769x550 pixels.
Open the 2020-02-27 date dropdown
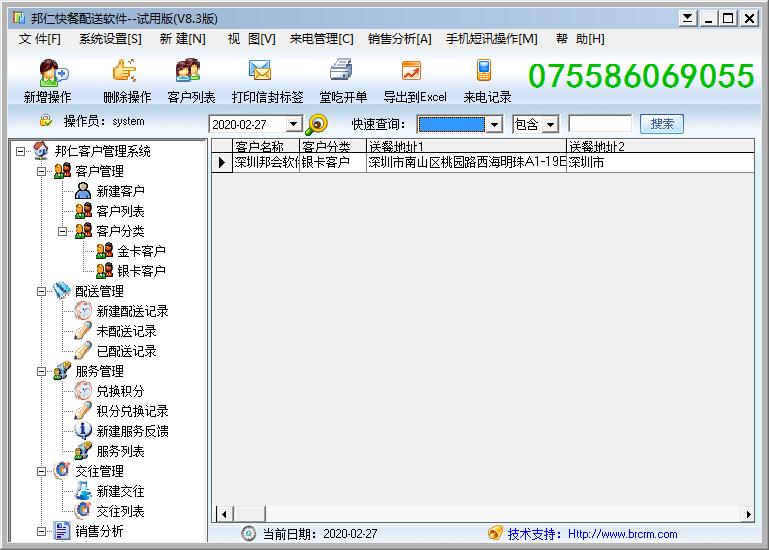point(293,124)
